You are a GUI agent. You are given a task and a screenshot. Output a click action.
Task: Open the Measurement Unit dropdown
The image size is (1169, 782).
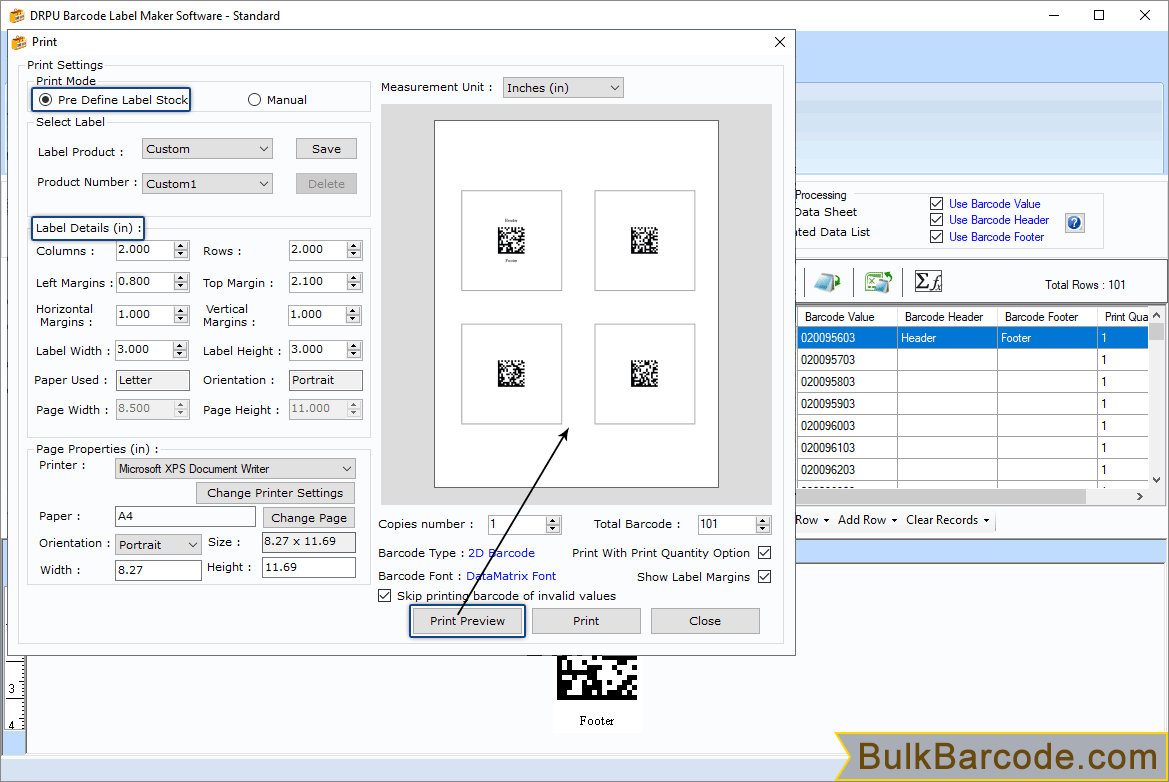point(563,88)
